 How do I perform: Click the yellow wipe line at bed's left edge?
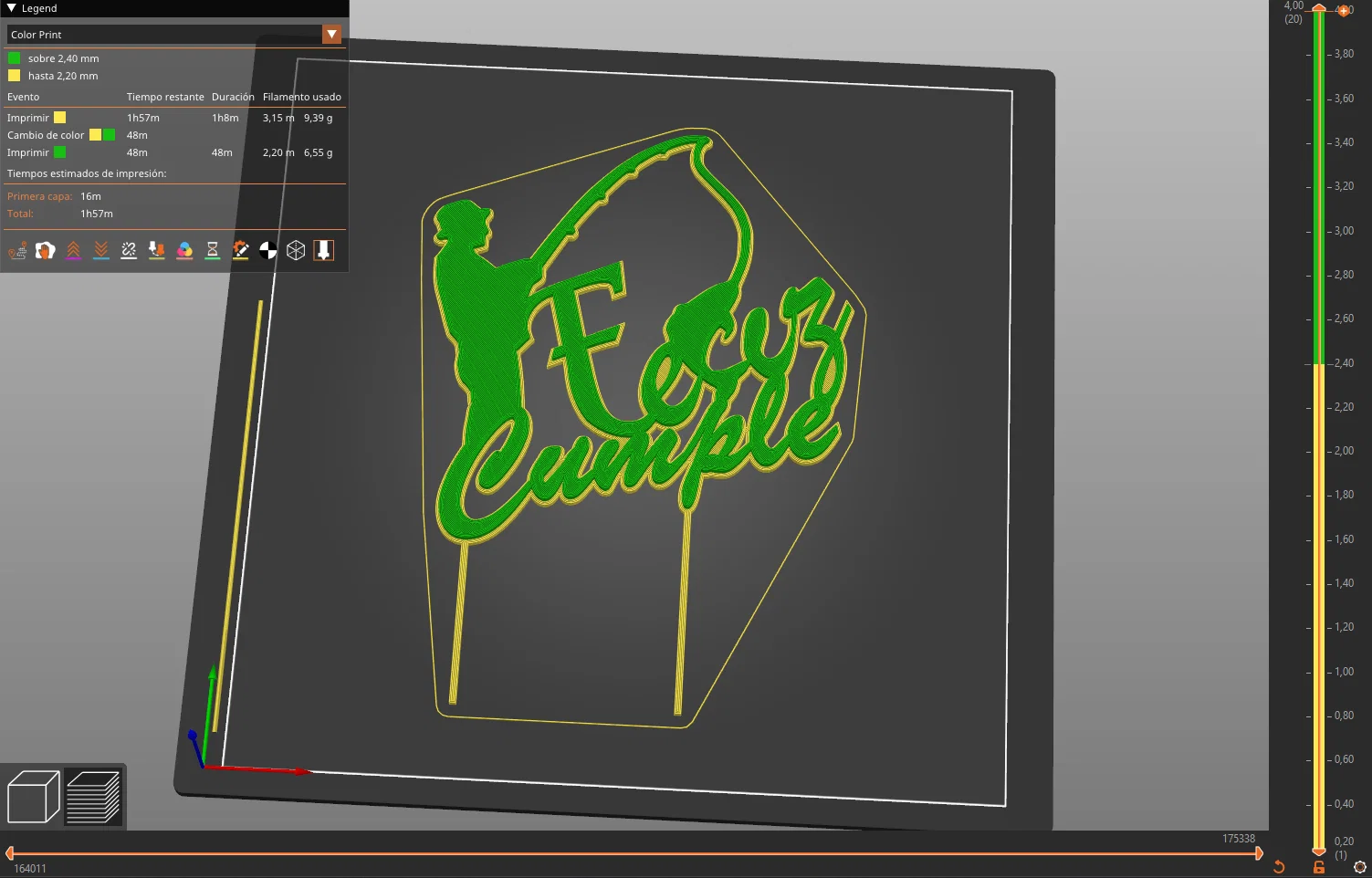[x=238, y=516]
